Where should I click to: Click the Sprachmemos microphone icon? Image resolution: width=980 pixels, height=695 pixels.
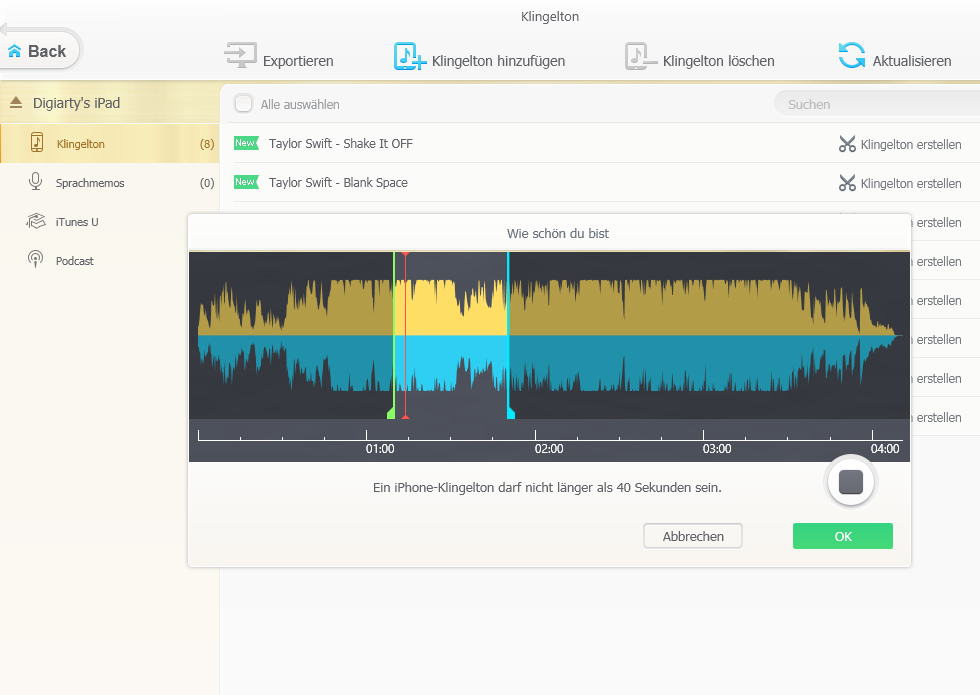36,182
